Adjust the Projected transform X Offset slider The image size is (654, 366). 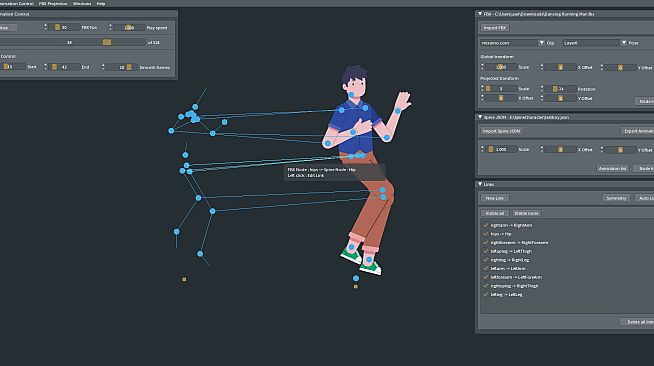pos(501,98)
